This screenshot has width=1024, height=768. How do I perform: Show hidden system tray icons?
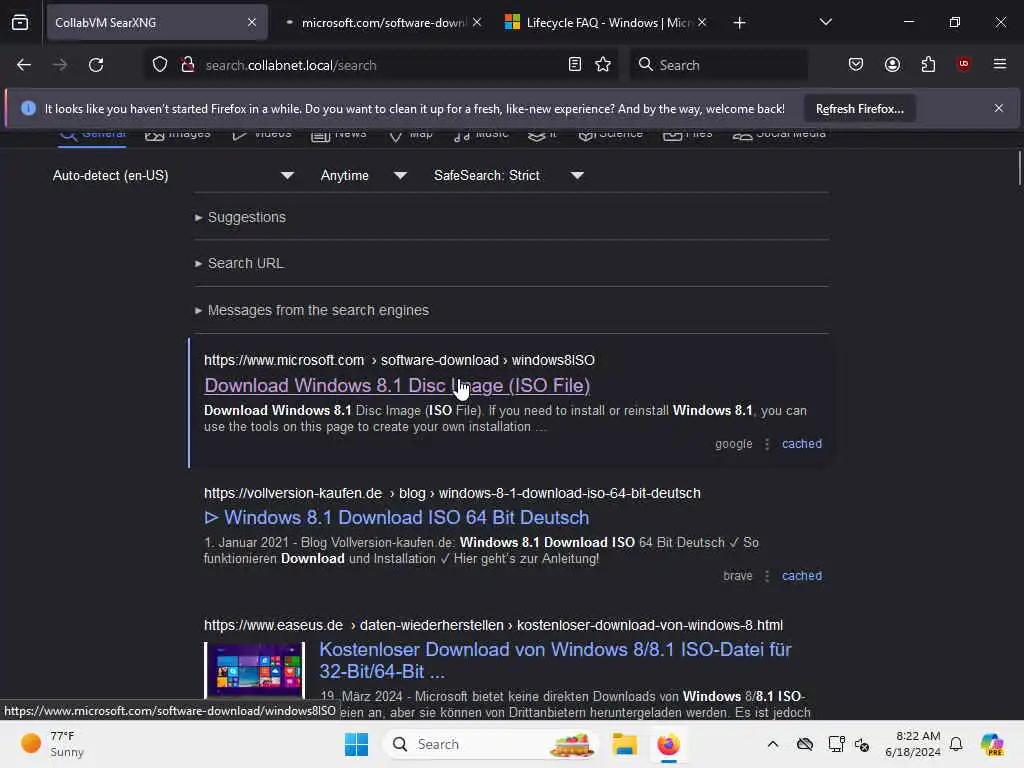point(773,744)
